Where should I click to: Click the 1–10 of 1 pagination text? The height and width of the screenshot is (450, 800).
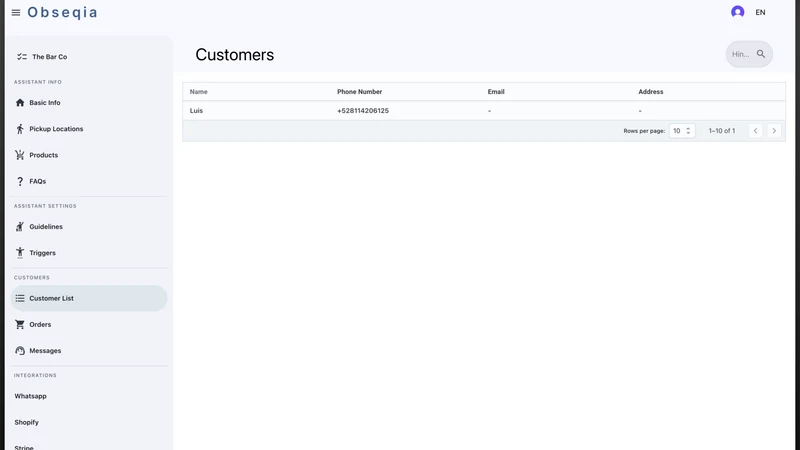coord(721,131)
